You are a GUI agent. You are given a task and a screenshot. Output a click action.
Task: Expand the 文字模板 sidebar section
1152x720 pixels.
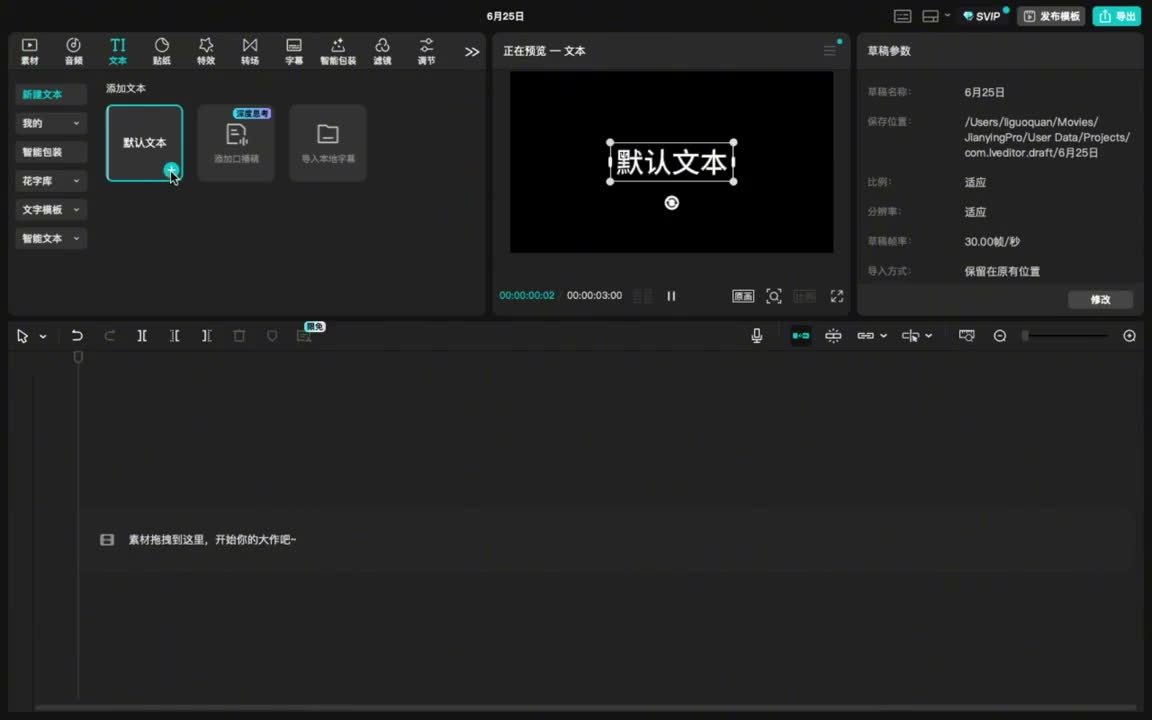tap(51, 209)
